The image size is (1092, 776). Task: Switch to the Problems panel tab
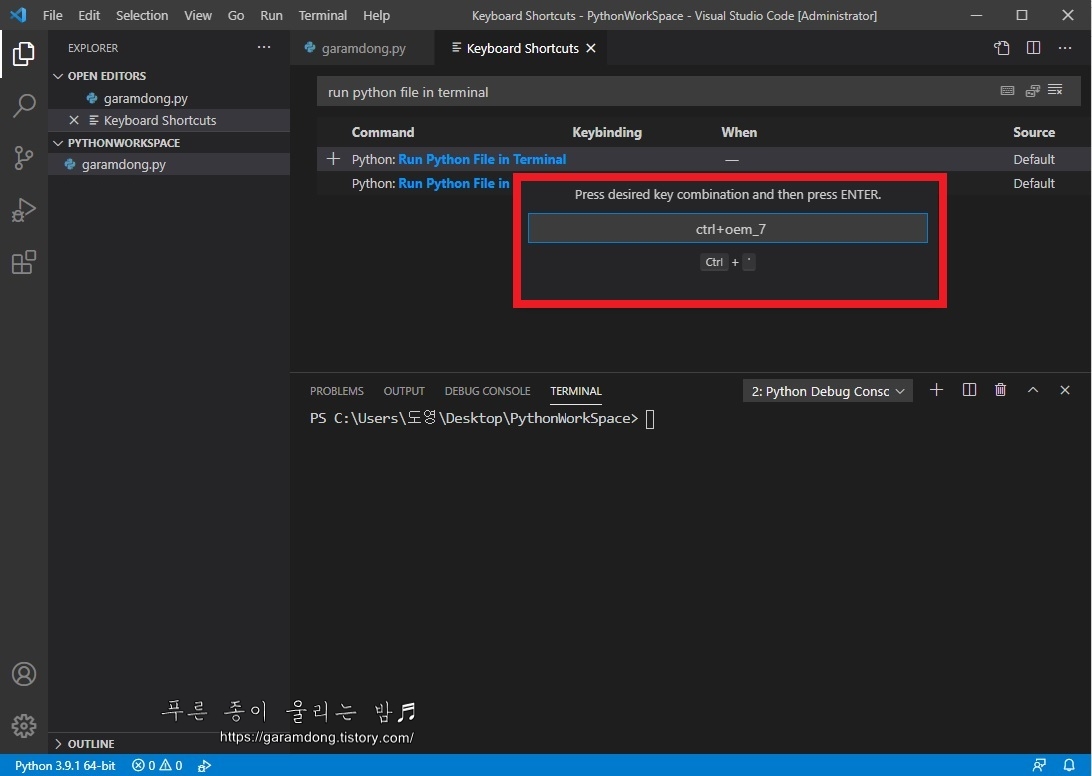click(x=337, y=391)
